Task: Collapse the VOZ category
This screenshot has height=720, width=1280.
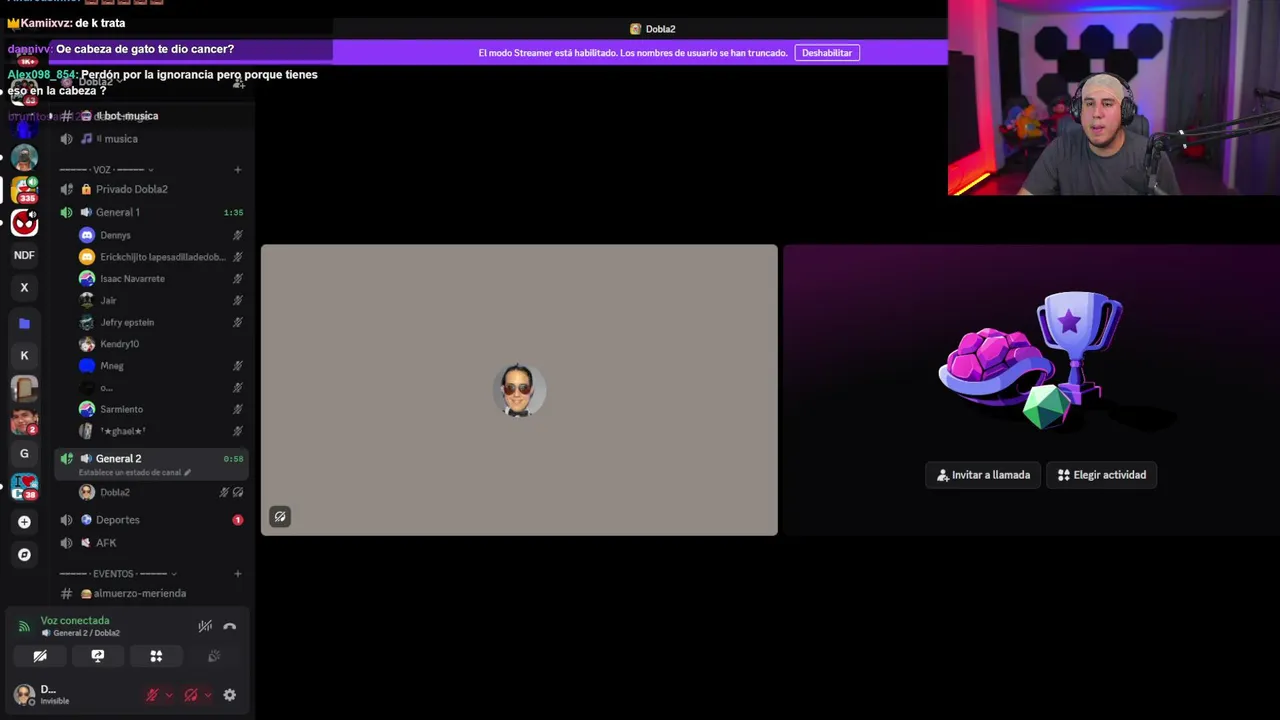Action: [x=107, y=170]
